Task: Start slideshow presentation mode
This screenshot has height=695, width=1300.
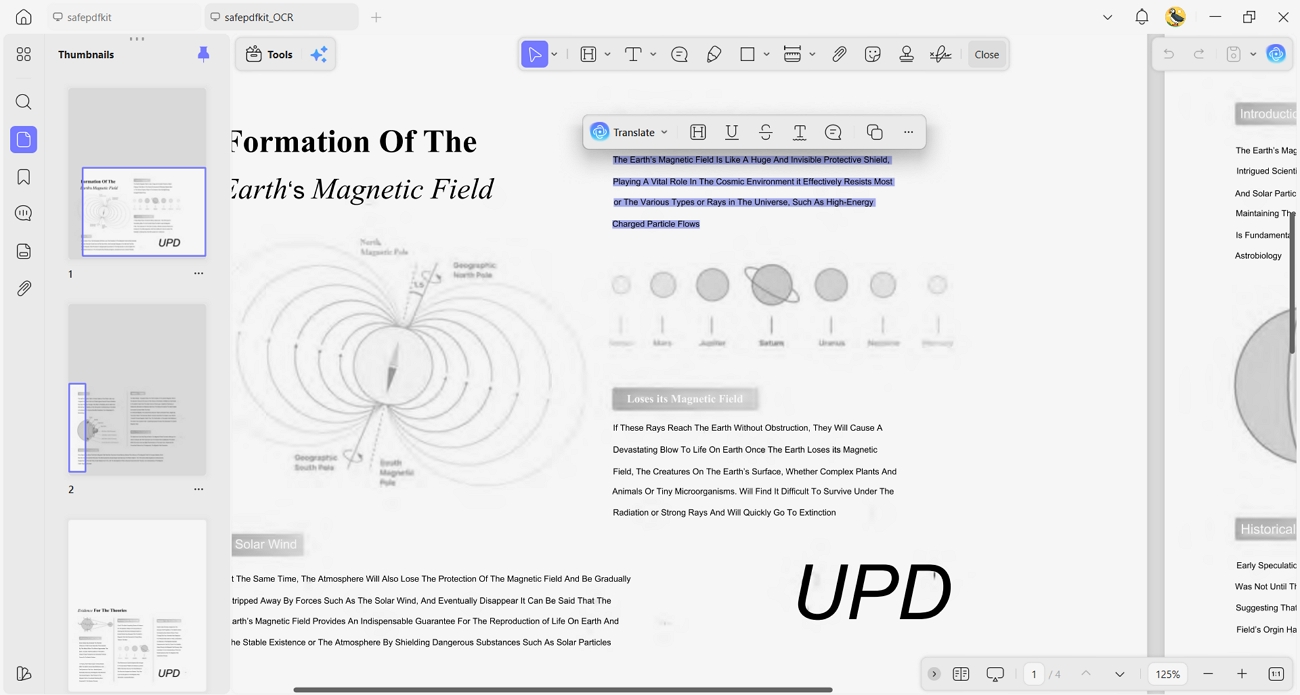Action: coord(995,674)
